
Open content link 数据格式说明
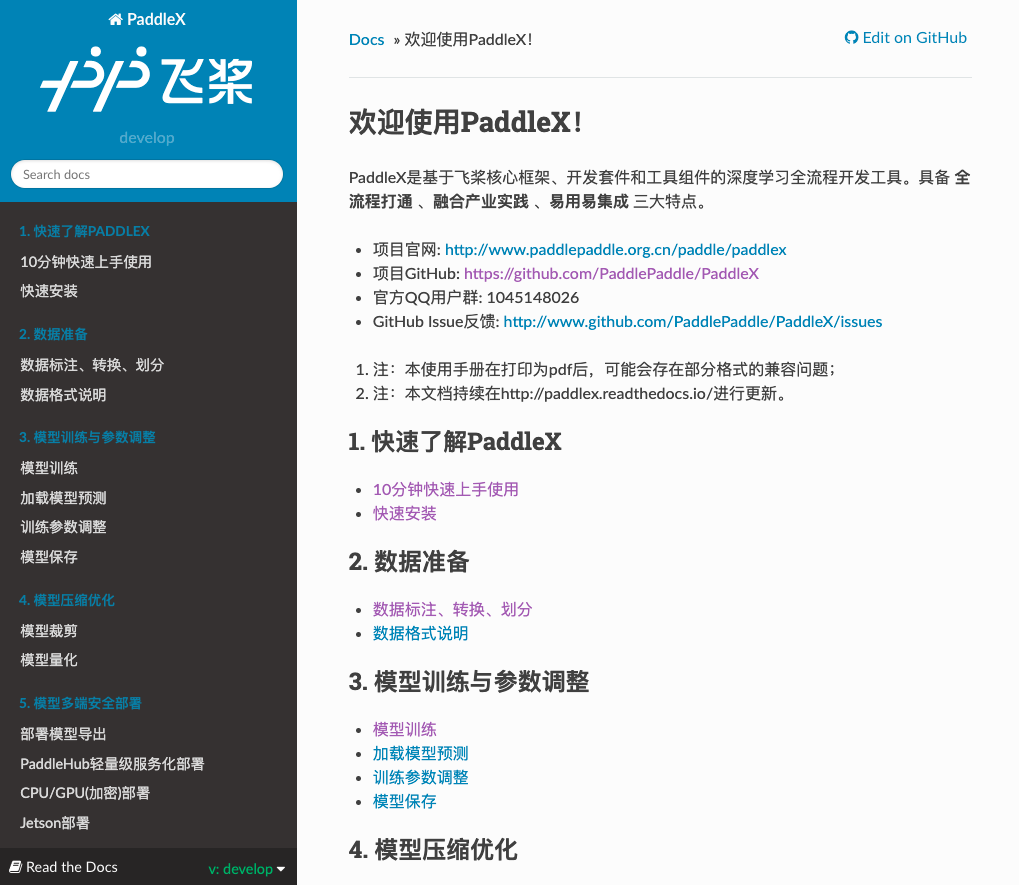click(x=420, y=634)
